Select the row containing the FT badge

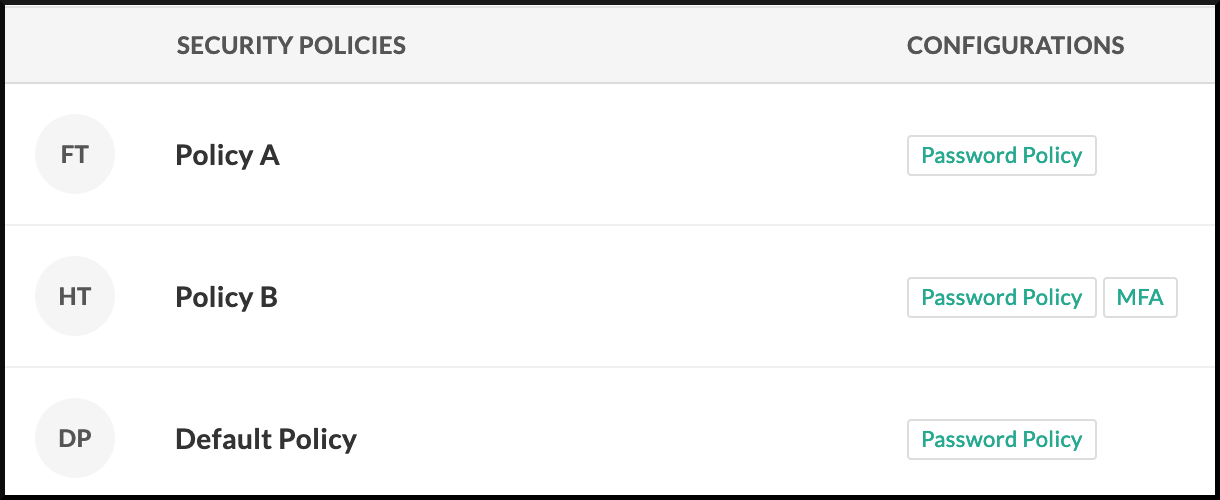pyautogui.click(x=600, y=156)
